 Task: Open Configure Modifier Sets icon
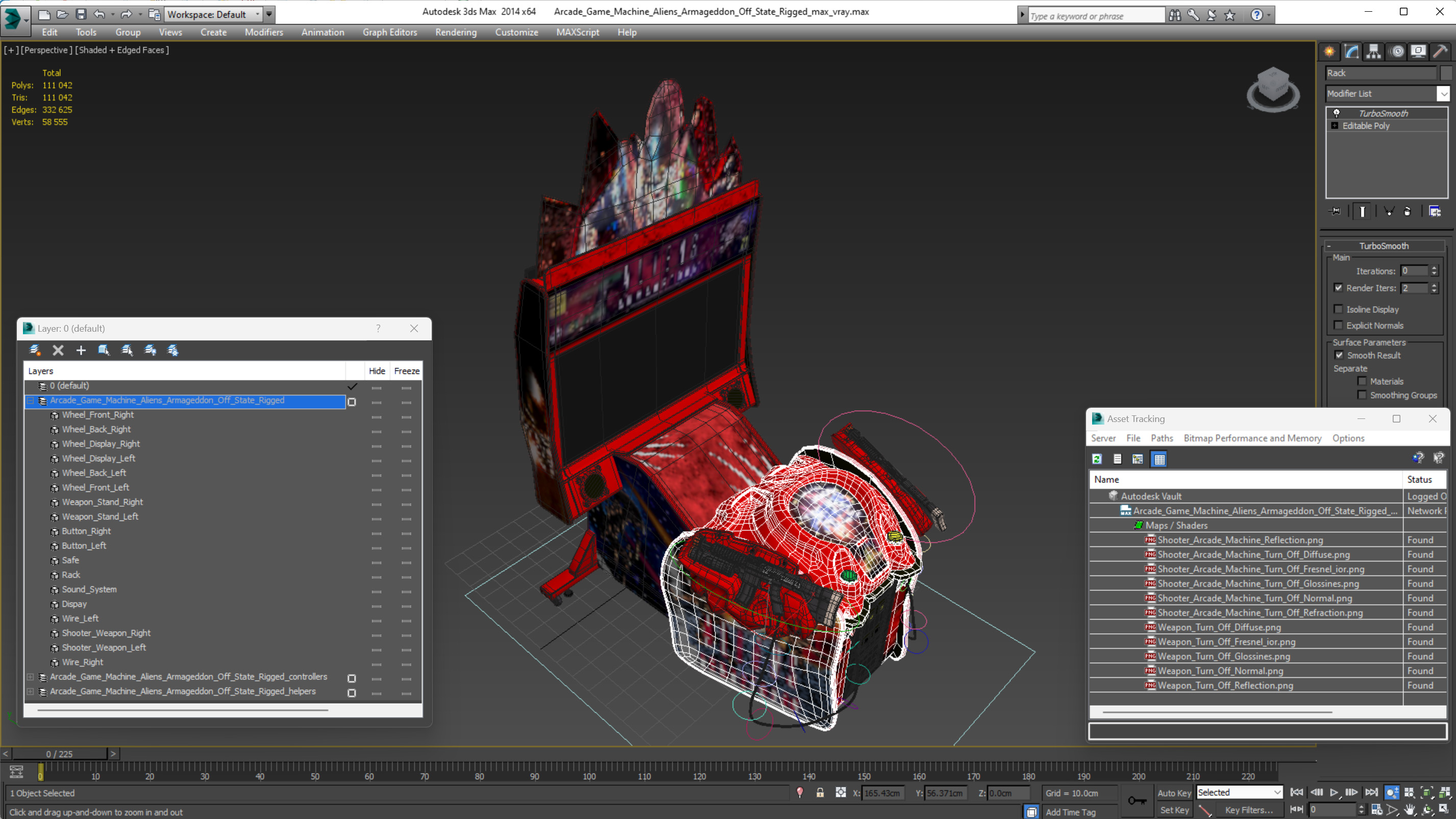click(1435, 211)
